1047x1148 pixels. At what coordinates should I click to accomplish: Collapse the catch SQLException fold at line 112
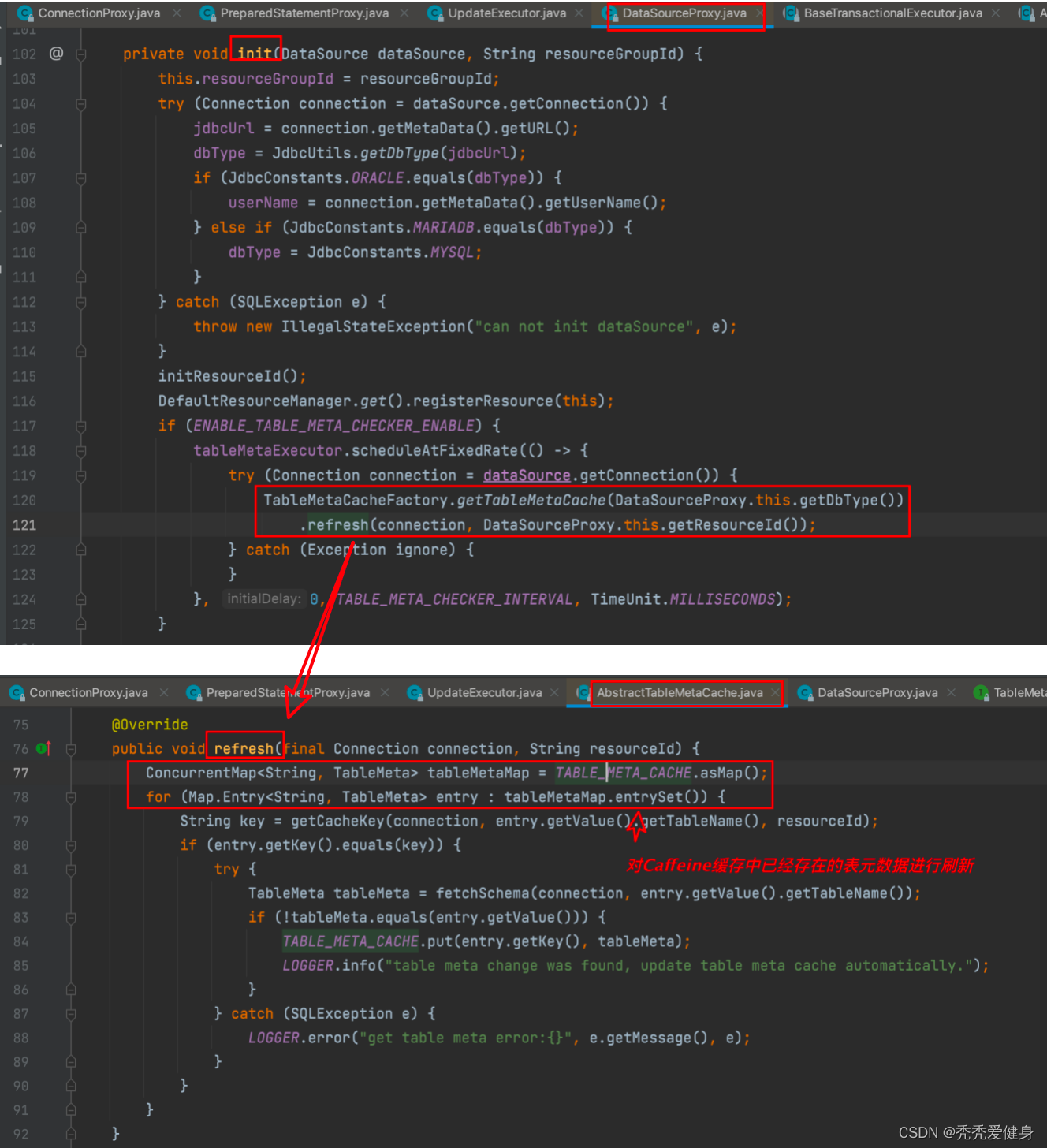pyautogui.click(x=80, y=302)
